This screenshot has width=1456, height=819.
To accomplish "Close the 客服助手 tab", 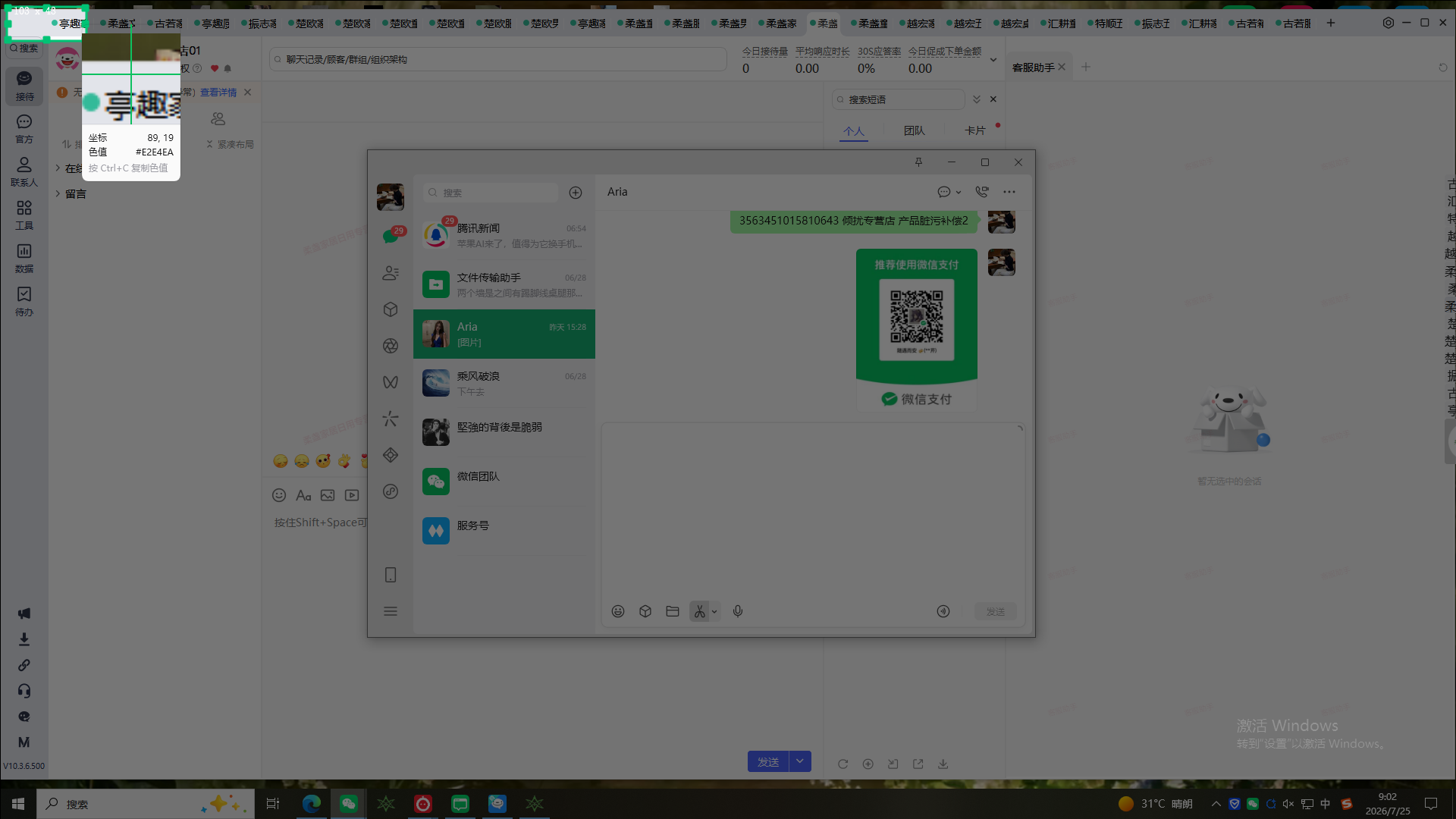I will coord(1062,67).
